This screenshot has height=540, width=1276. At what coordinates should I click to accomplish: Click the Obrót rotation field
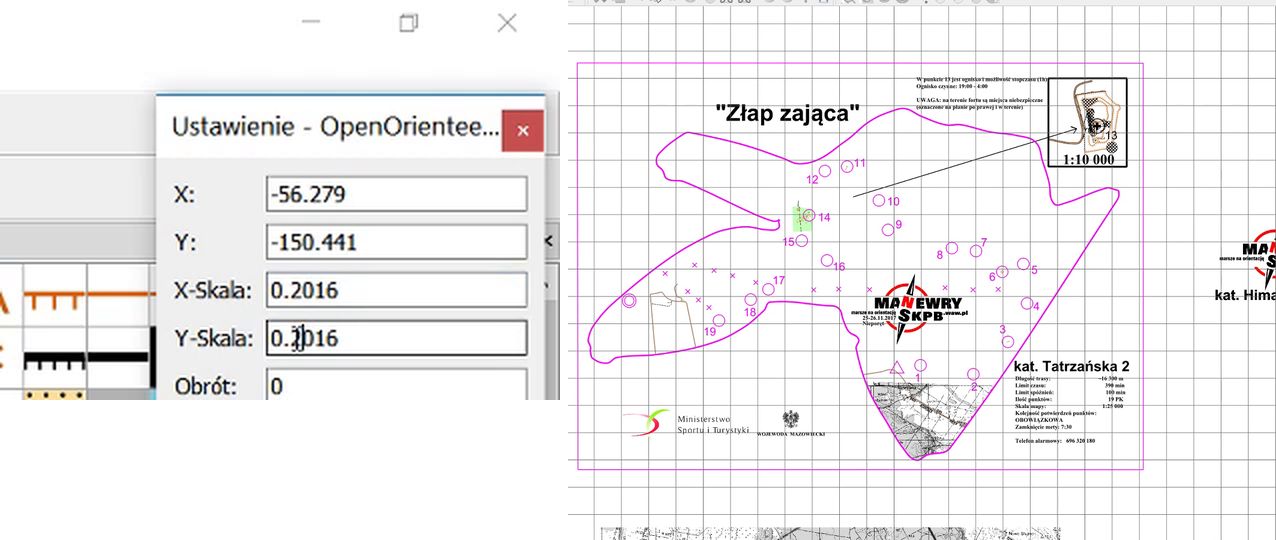397,385
